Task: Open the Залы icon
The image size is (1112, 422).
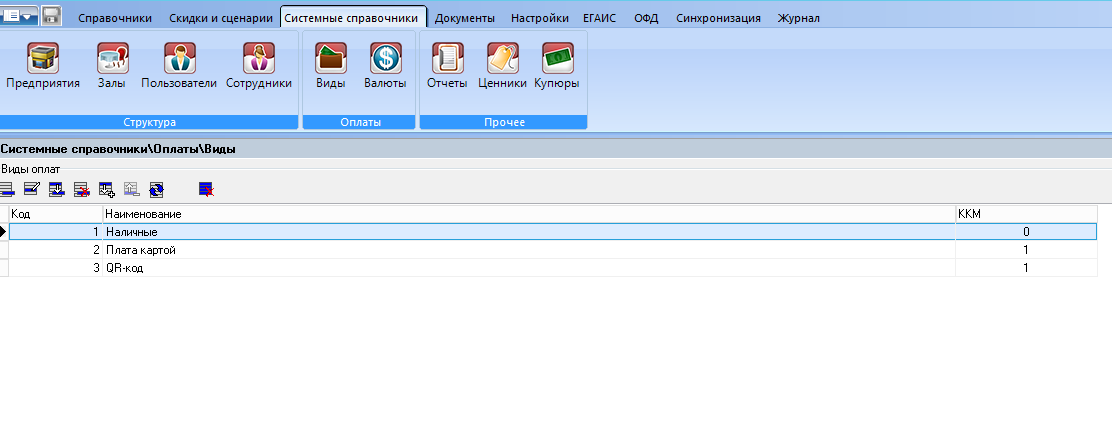Action: click(112, 57)
